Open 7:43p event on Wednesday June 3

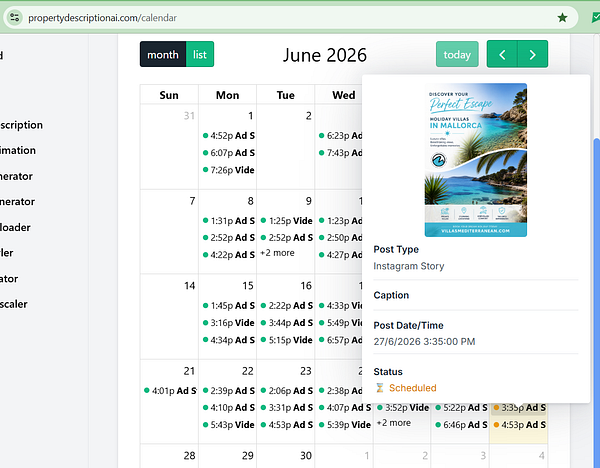(x=340, y=153)
